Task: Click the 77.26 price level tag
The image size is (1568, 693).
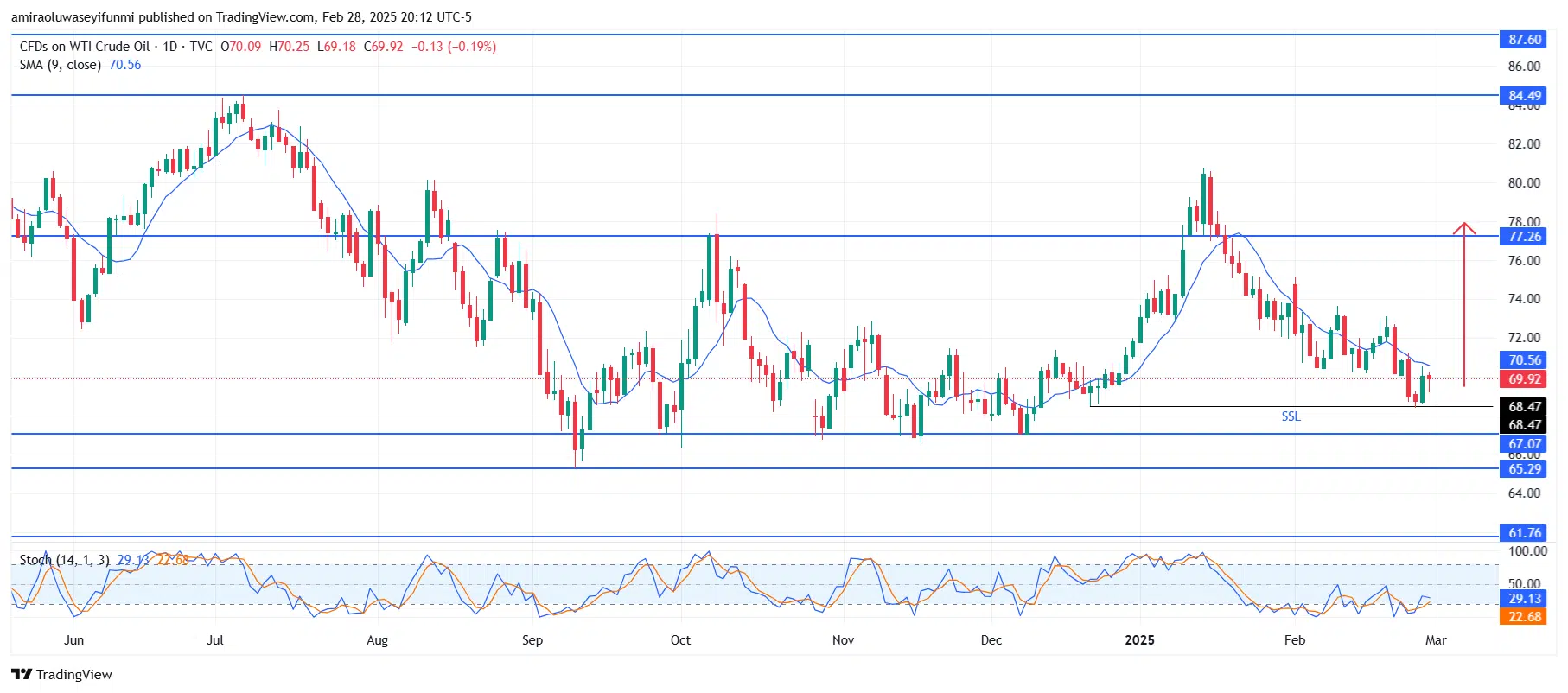Action: coord(1524,237)
